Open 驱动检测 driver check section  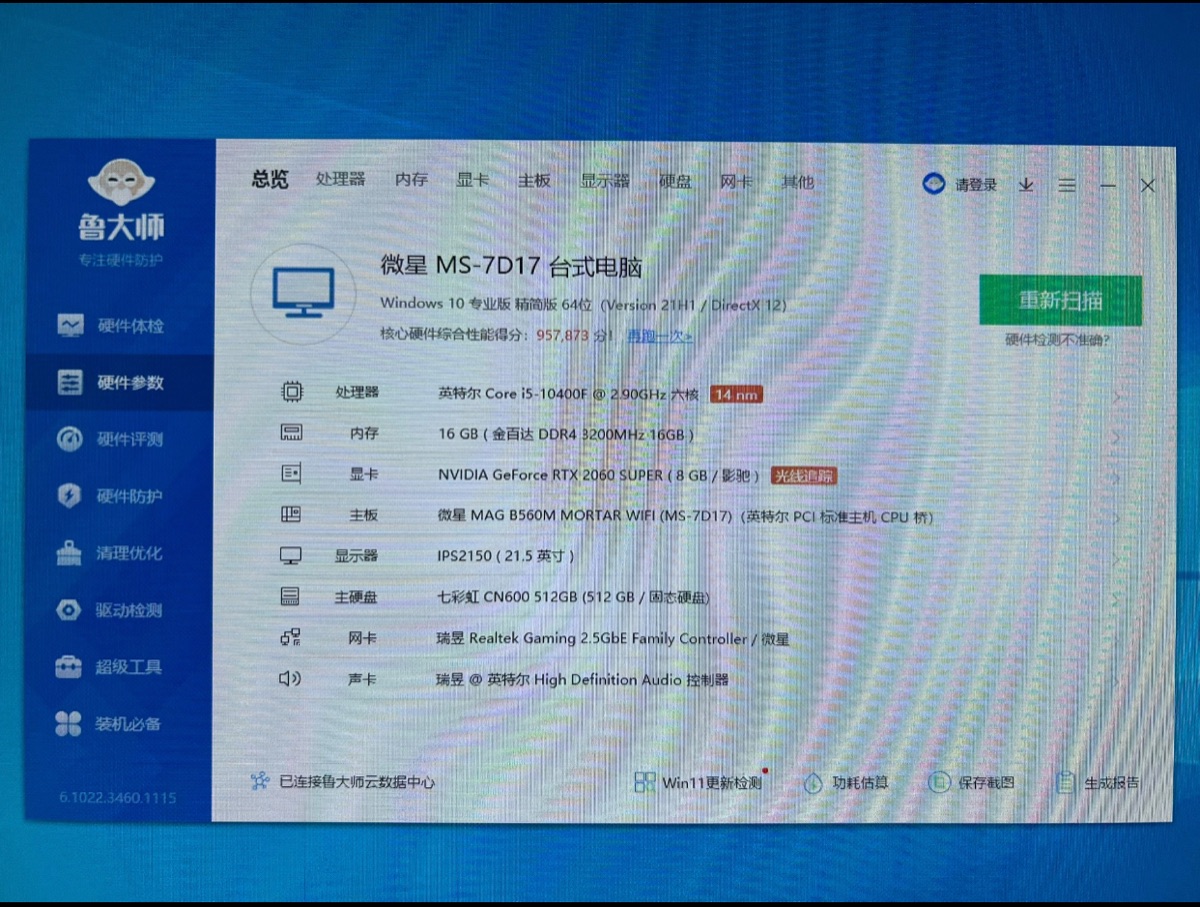pos(110,610)
